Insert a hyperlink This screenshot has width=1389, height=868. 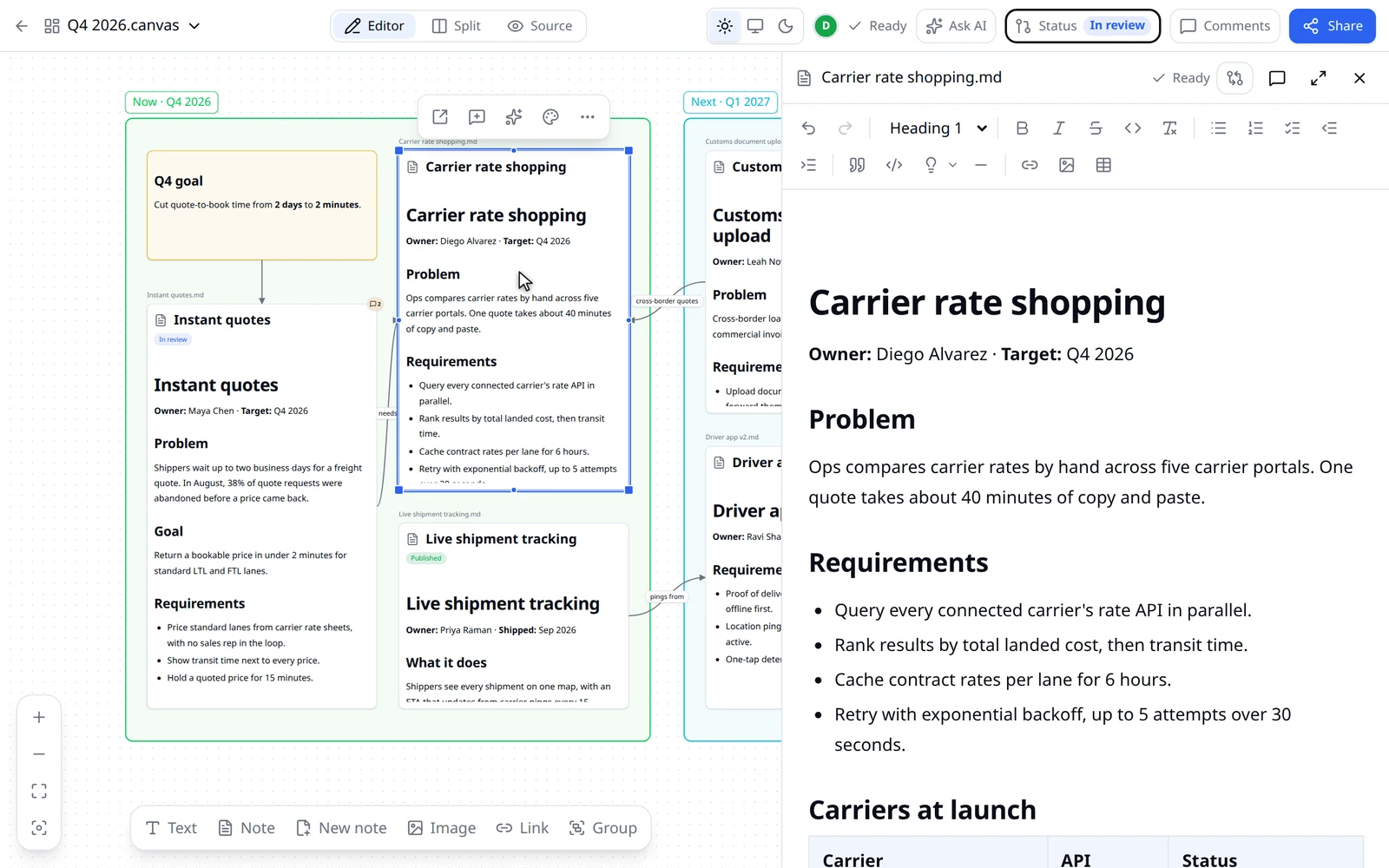[x=1030, y=165]
